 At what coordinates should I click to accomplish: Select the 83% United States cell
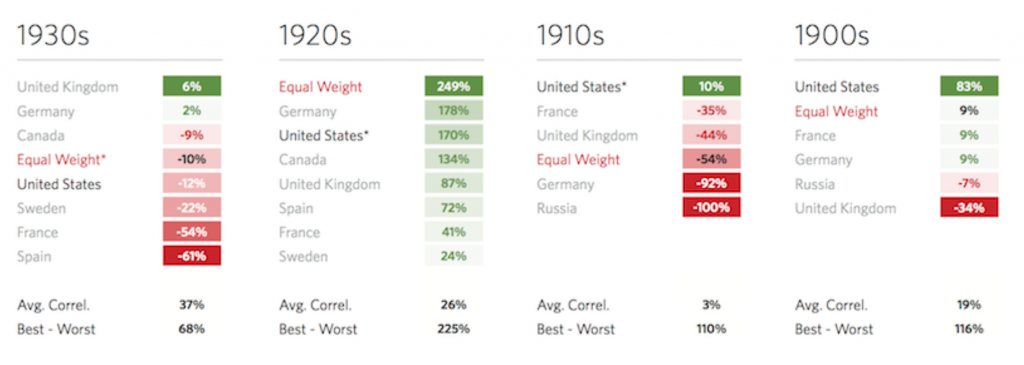[969, 87]
